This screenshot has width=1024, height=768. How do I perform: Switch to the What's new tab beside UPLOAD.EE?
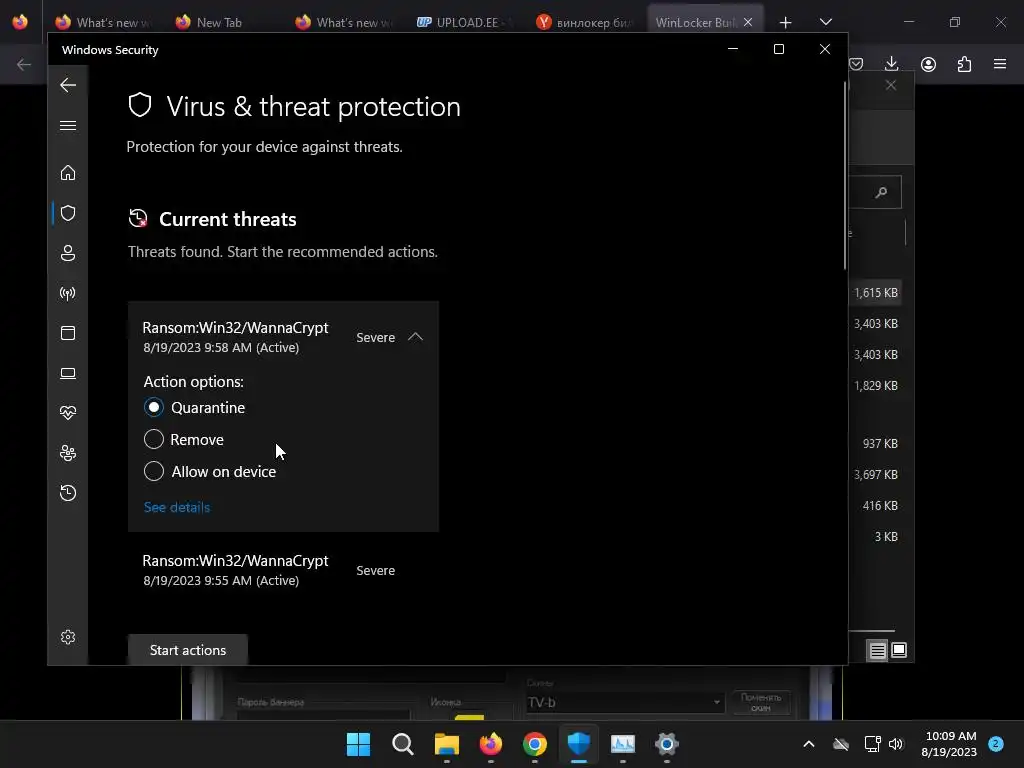tap(345, 22)
